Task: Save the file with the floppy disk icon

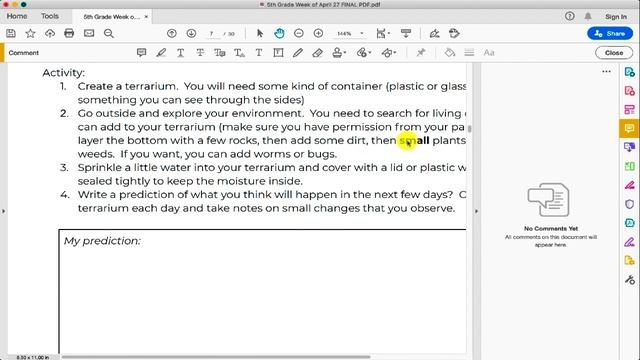Action: coord(11,33)
